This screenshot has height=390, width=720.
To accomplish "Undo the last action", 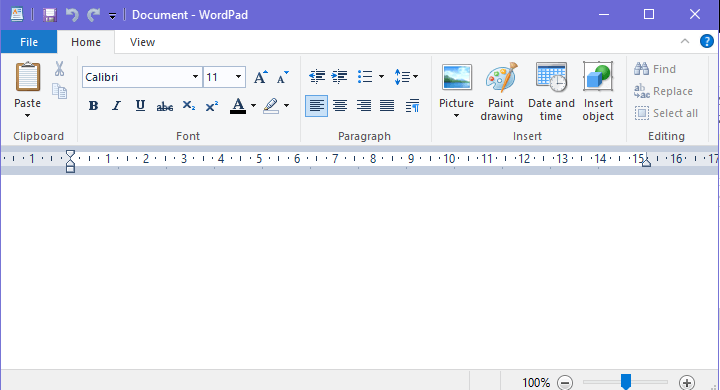I will 72,15.
